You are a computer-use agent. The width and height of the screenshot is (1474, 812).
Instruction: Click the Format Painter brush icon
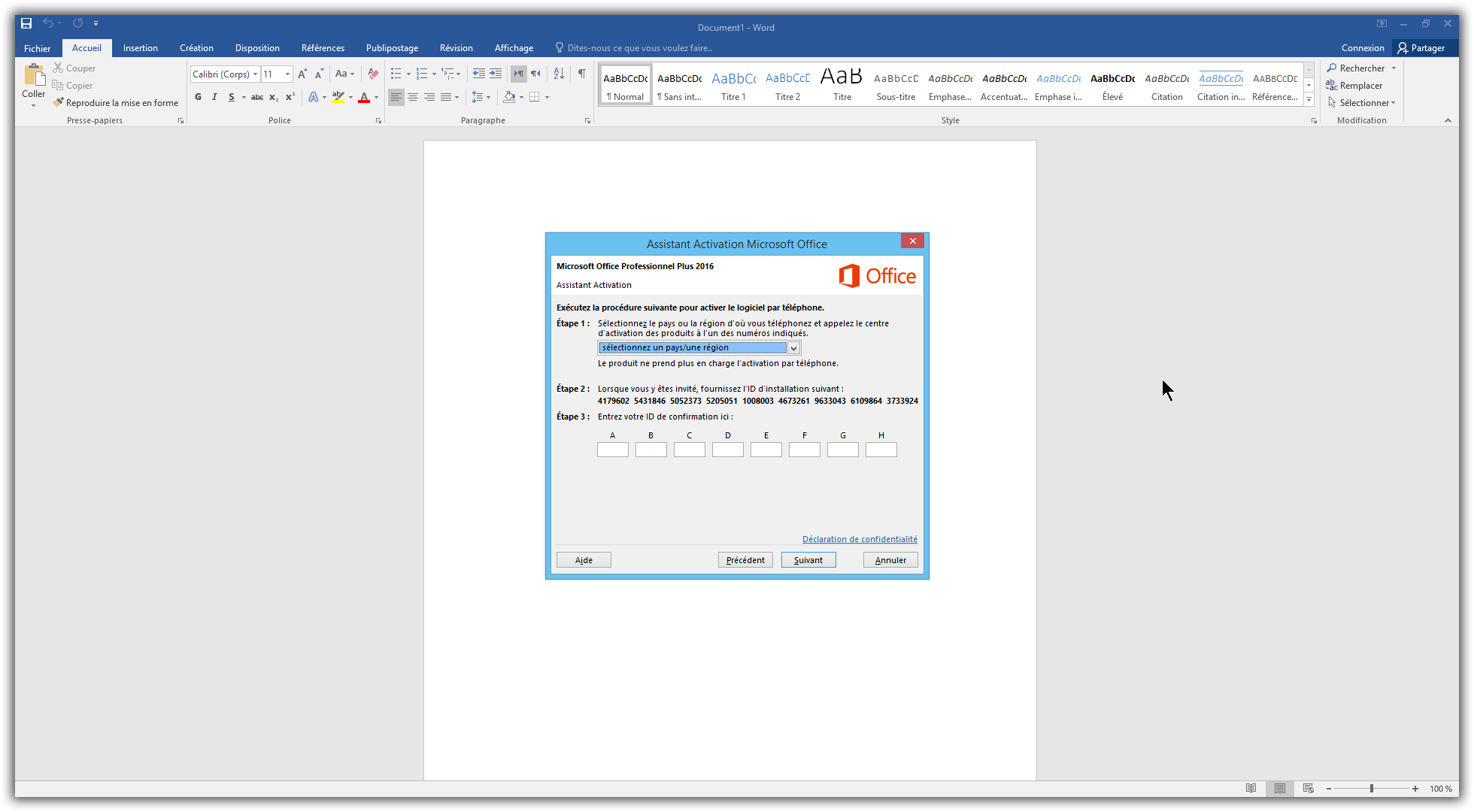(58, 102)
